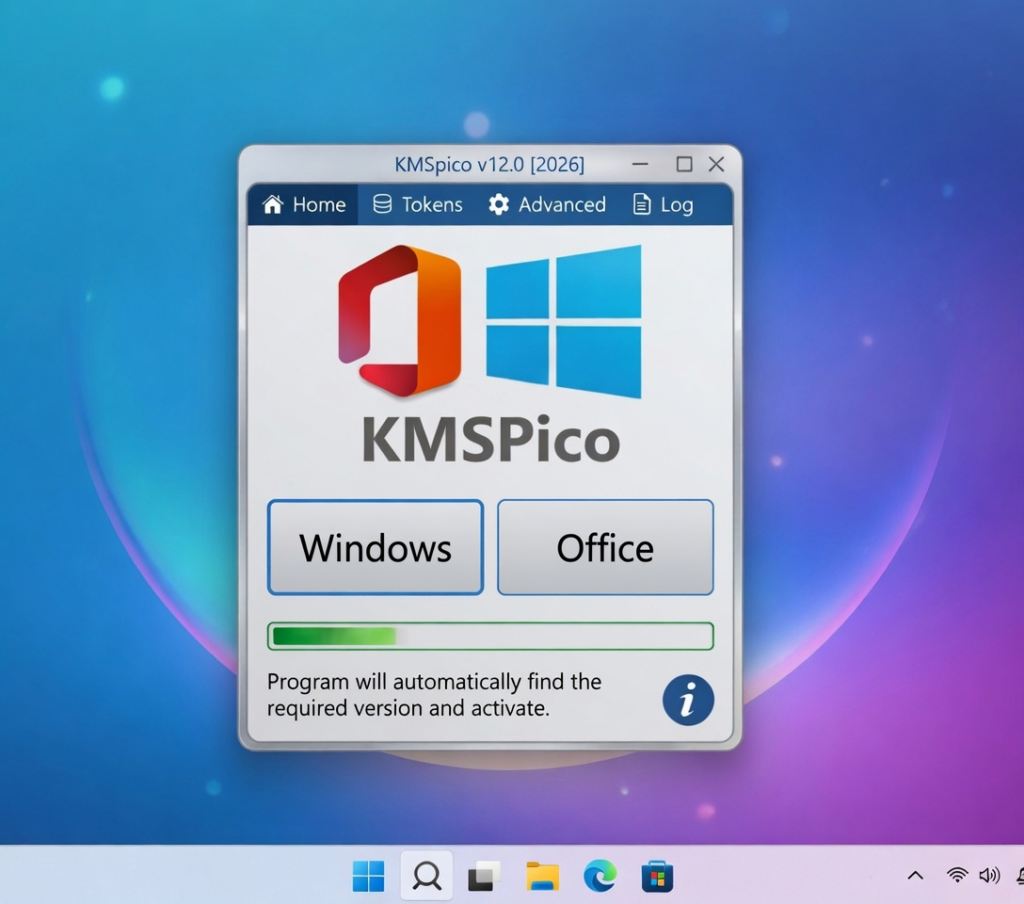The height and width of the screenshot is (904, 1024).
Task: Click the Windows activation button
Action: (x=376, y=547)
